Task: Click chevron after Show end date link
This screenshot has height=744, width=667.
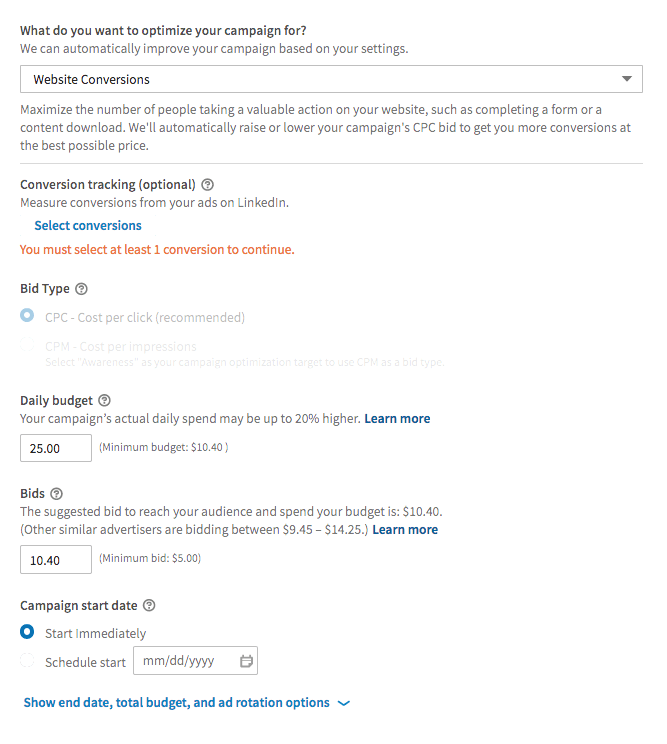Action: pyautogui.click(x=343, y=703)
